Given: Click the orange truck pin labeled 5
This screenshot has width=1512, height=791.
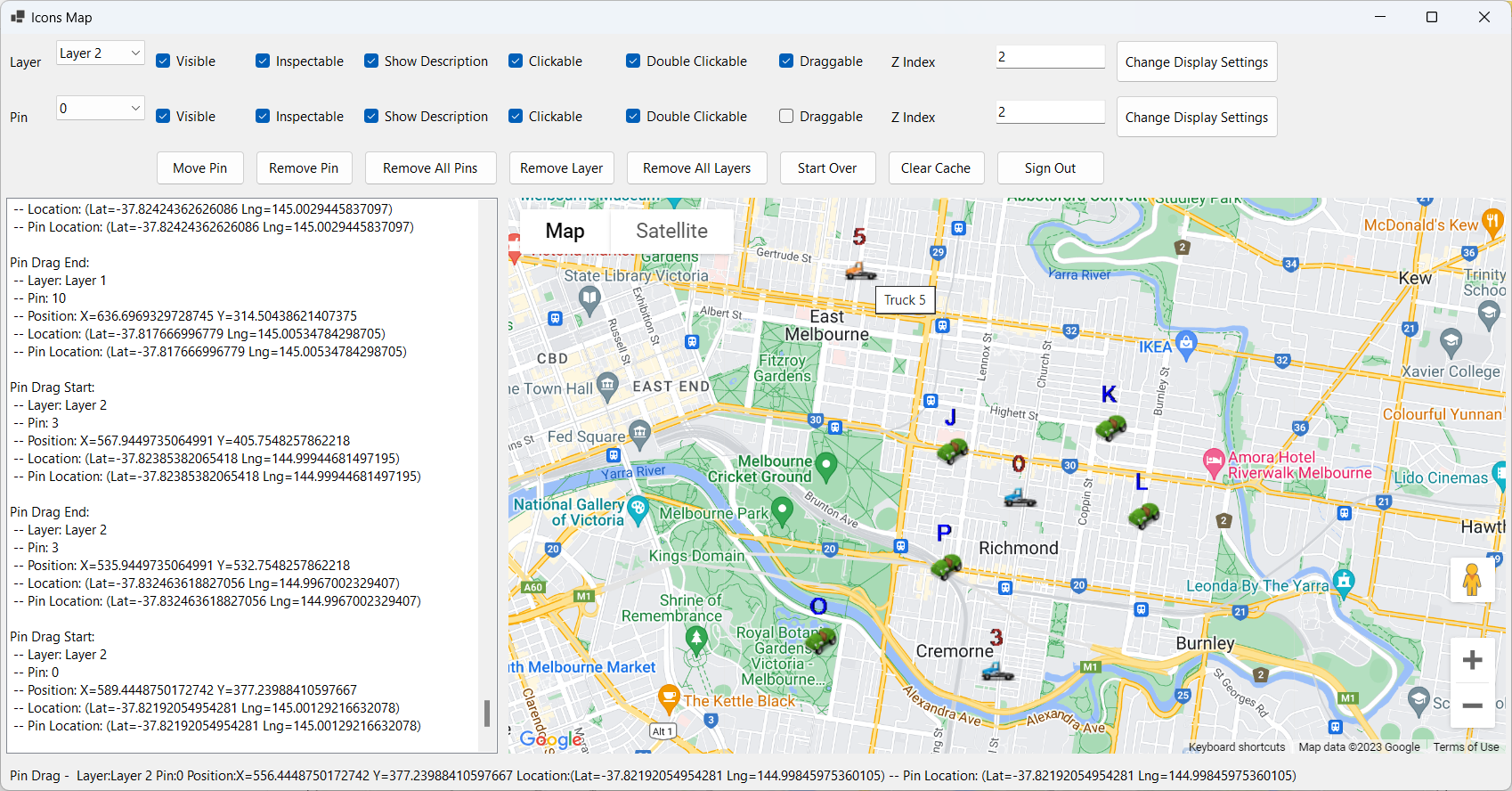Looking at the screenshot, I should pyautogui.click(x=860, y=270).
